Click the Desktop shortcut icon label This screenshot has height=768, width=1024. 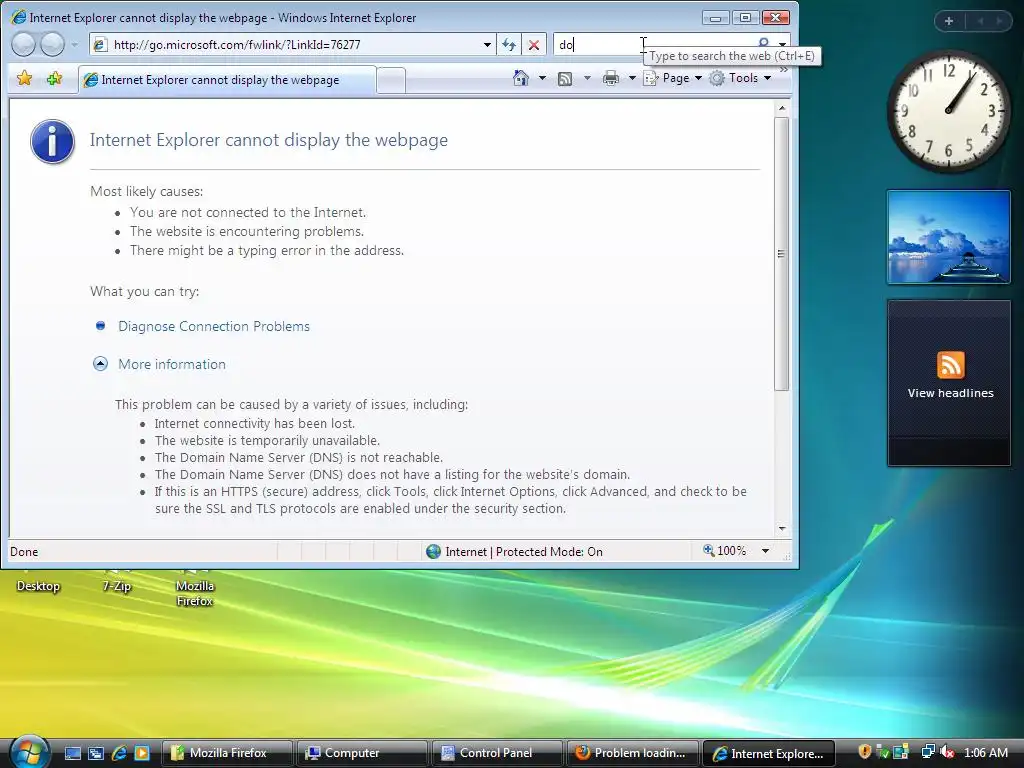(x=38, y=586)
